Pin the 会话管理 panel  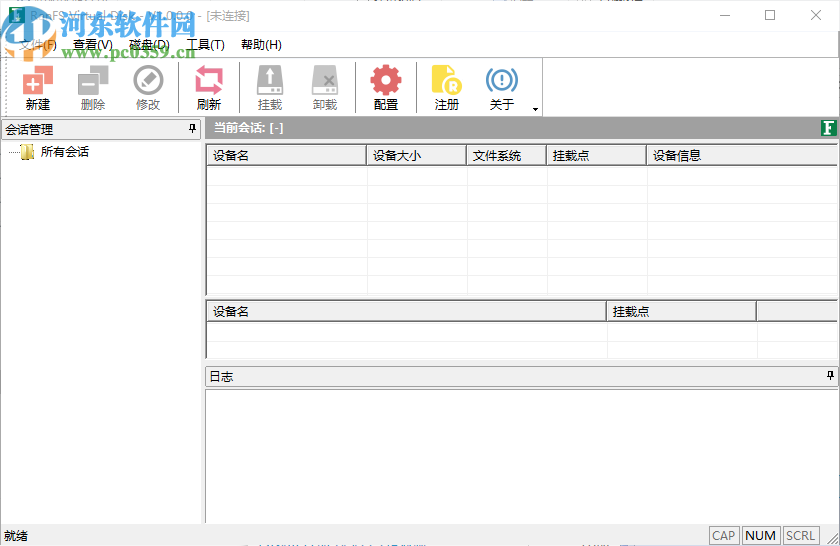(x=192, y=129)
